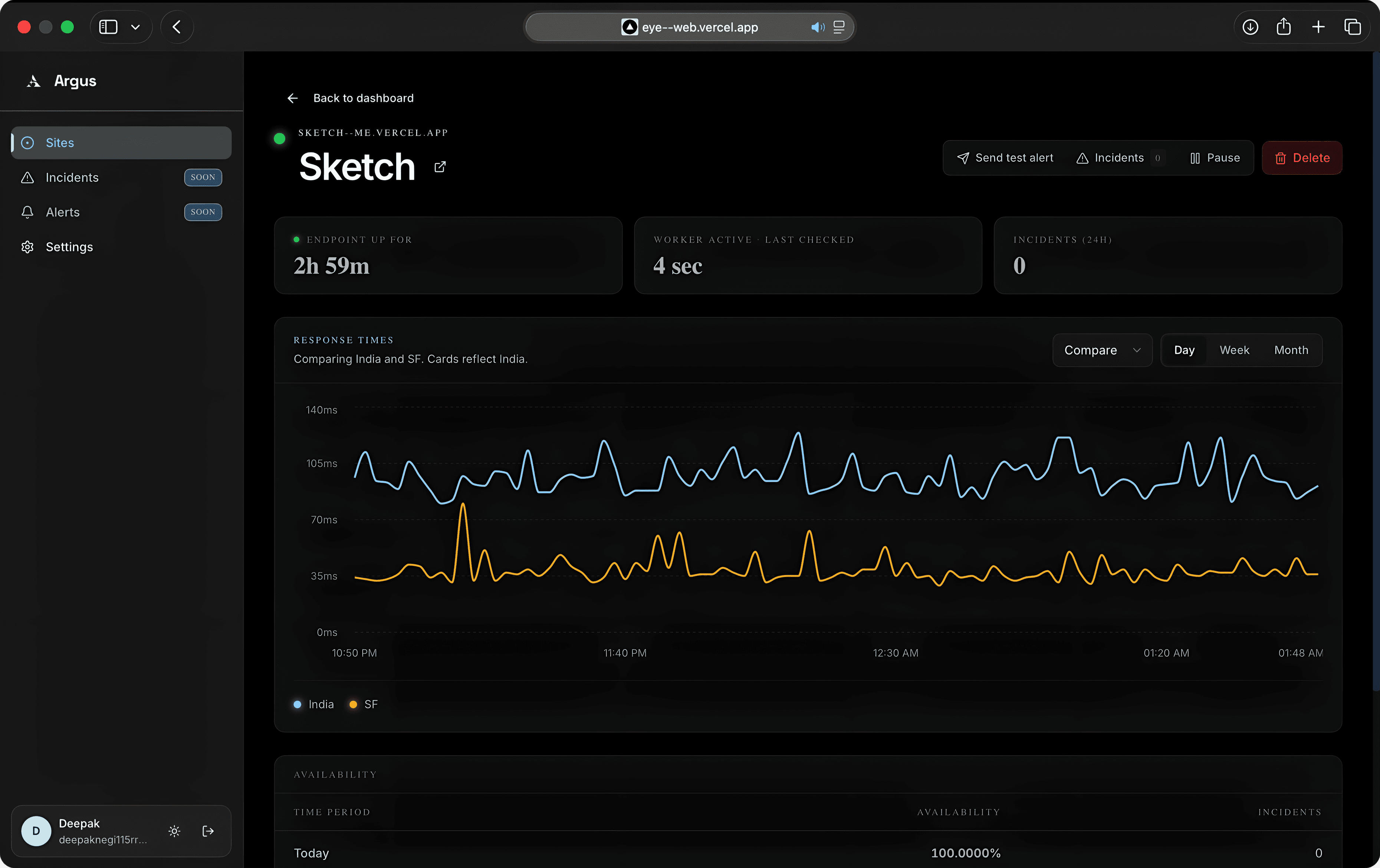Click the SOON badge next to Alerts
This screenshot has height=868, width=1380.
coord(203,212)
